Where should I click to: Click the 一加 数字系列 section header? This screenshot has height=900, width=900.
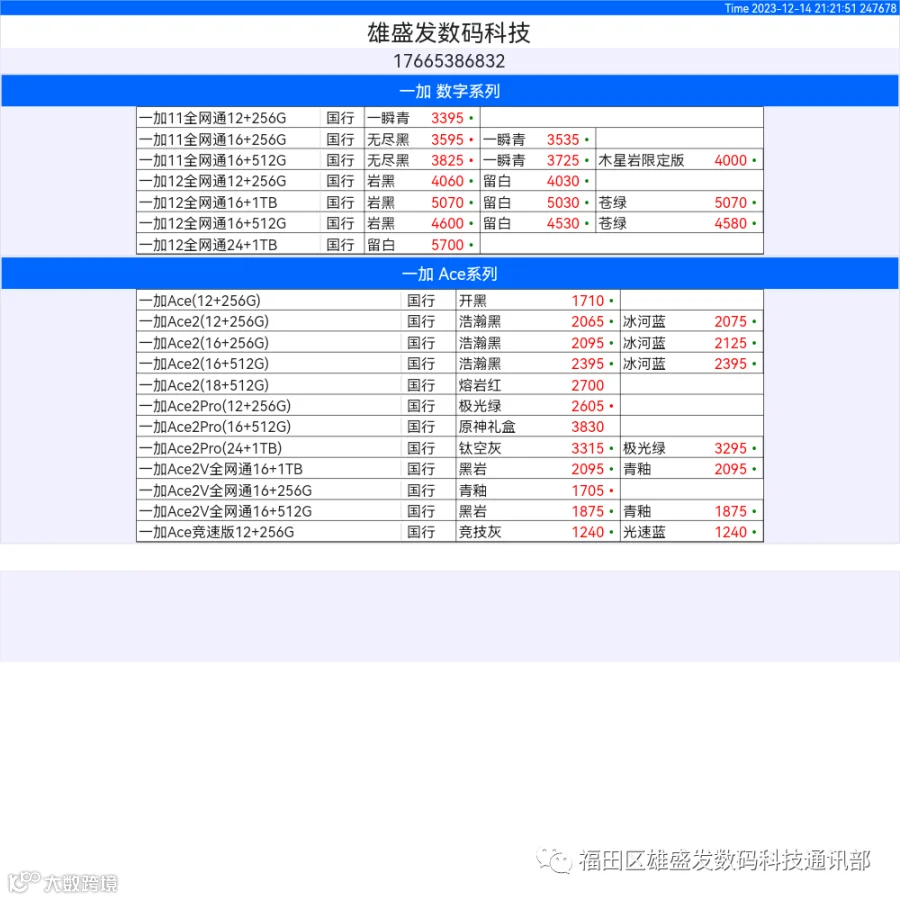[x=449, y=91]
